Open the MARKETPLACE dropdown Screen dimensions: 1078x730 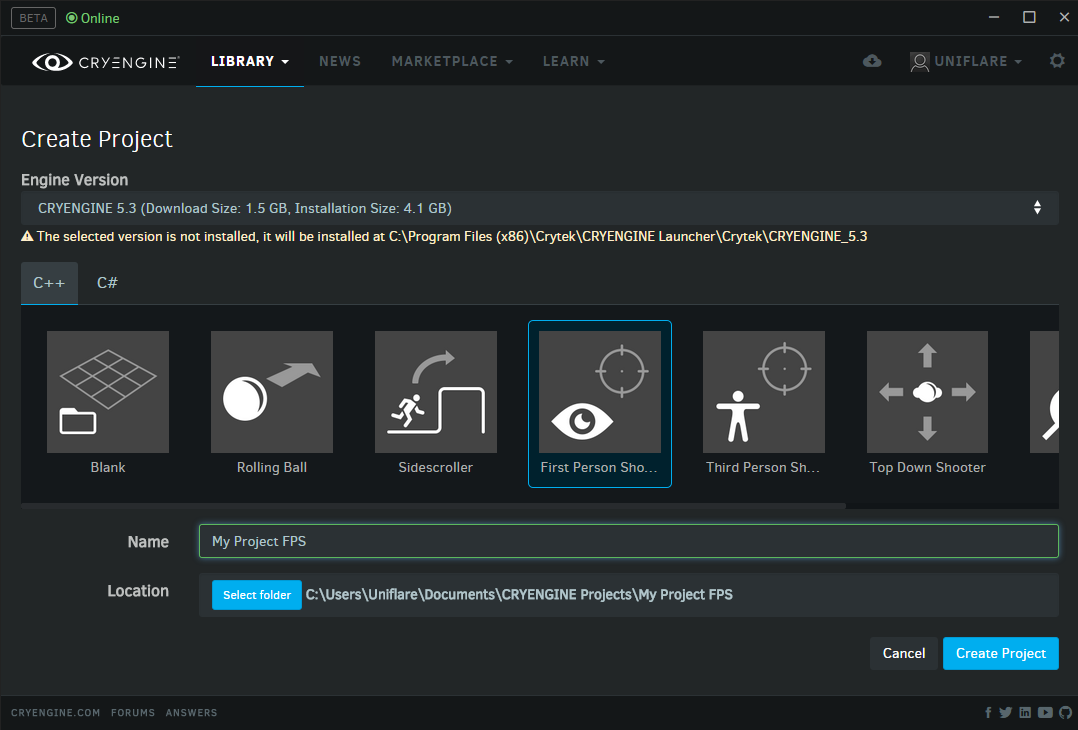452,61
